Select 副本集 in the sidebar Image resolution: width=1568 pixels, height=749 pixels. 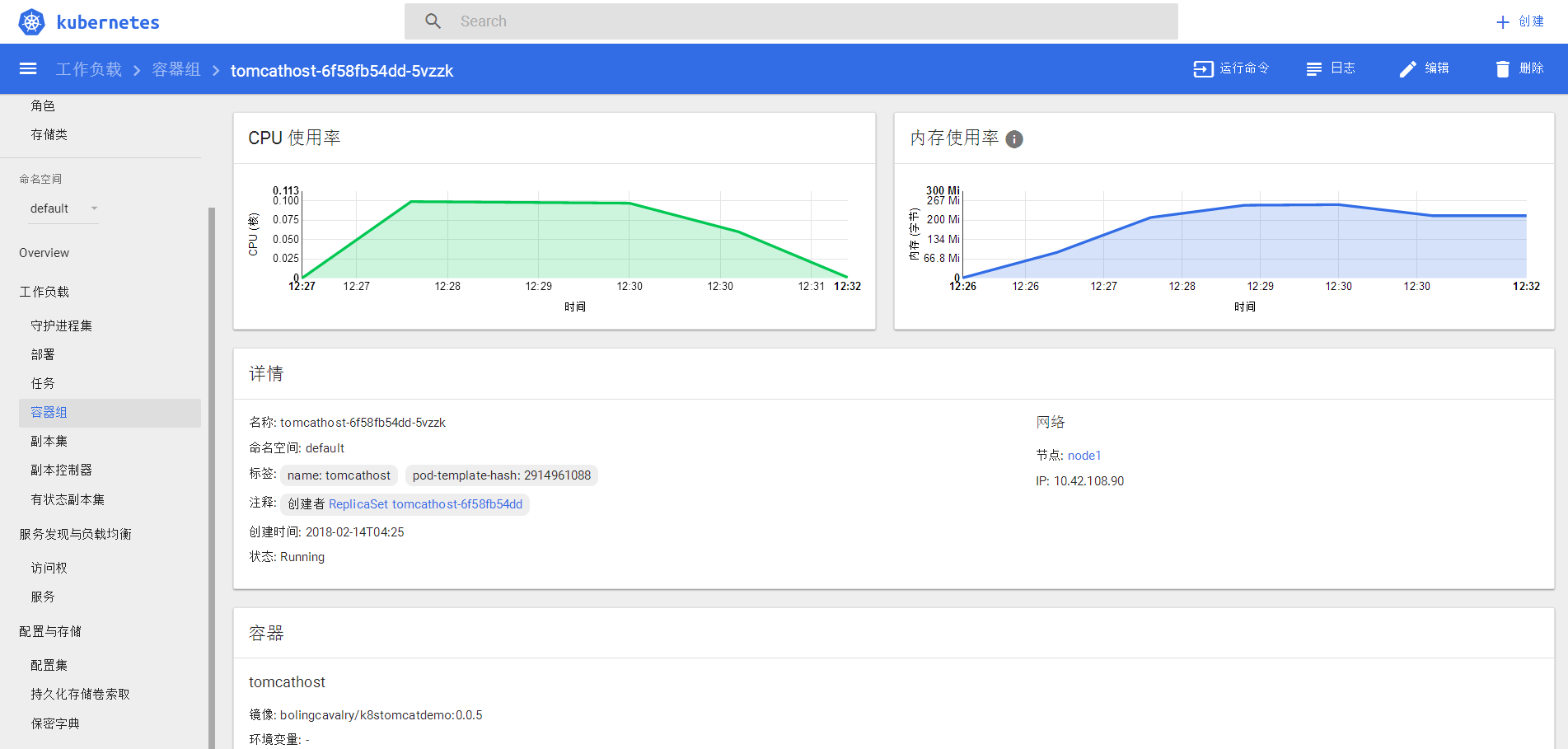(49, 442)
